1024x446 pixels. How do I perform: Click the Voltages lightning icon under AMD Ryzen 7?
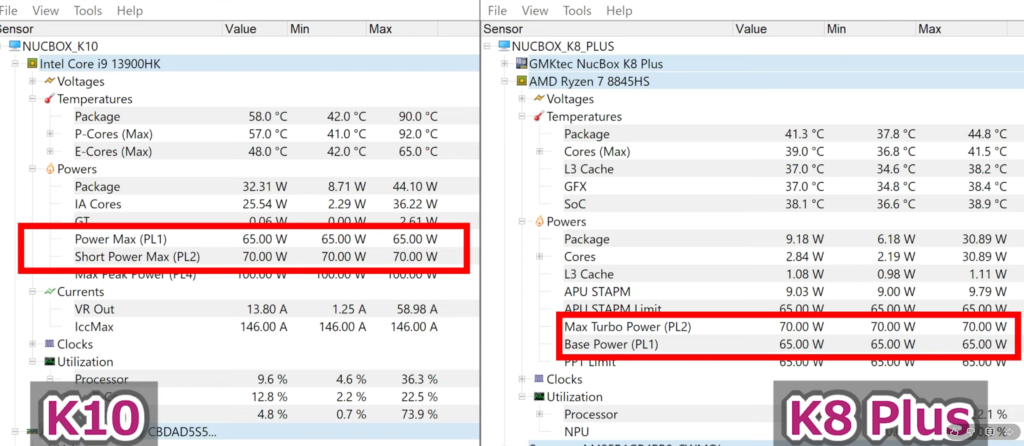coord(538,99)
